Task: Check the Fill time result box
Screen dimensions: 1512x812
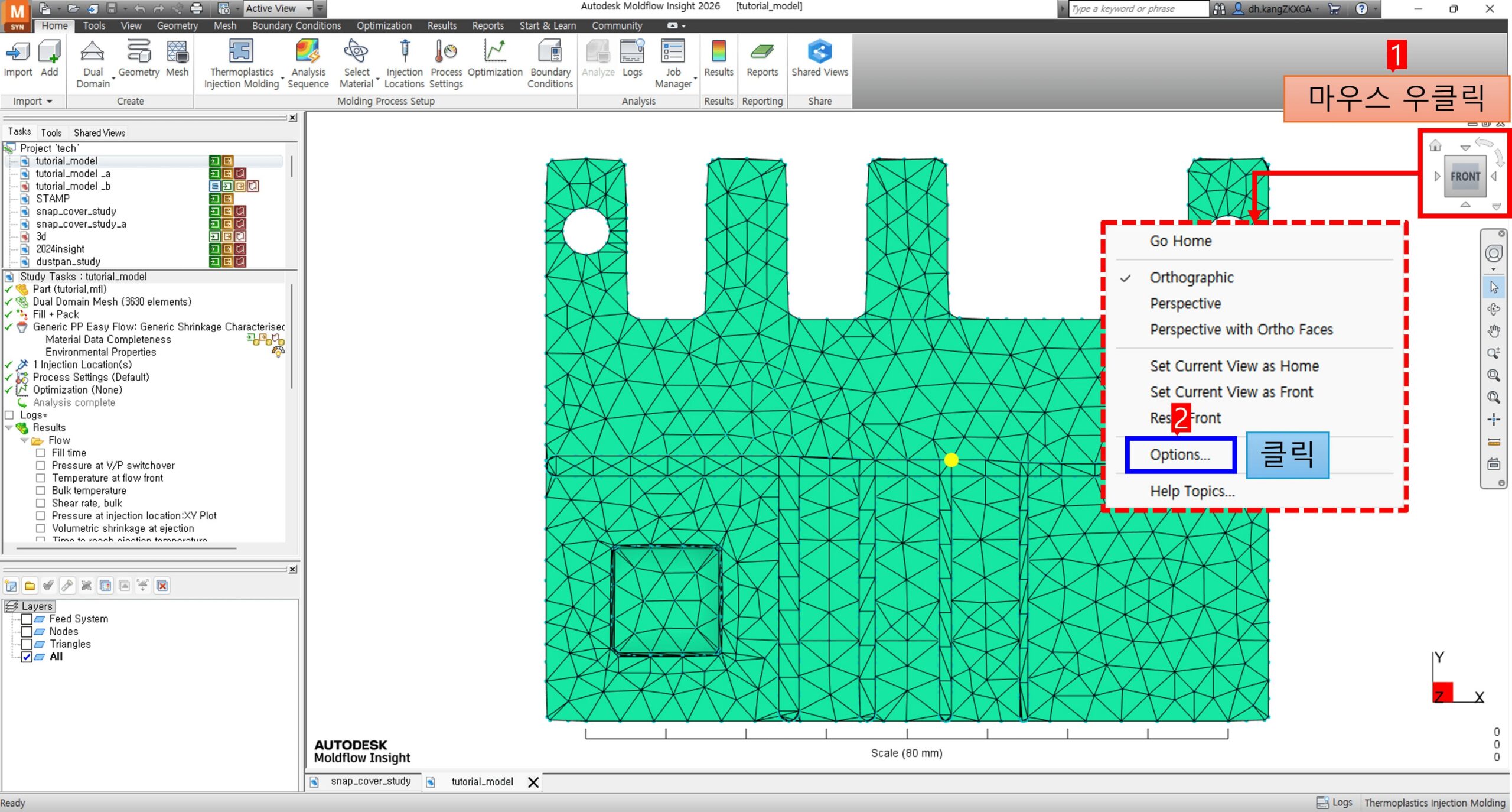Action: click(41, 453)
